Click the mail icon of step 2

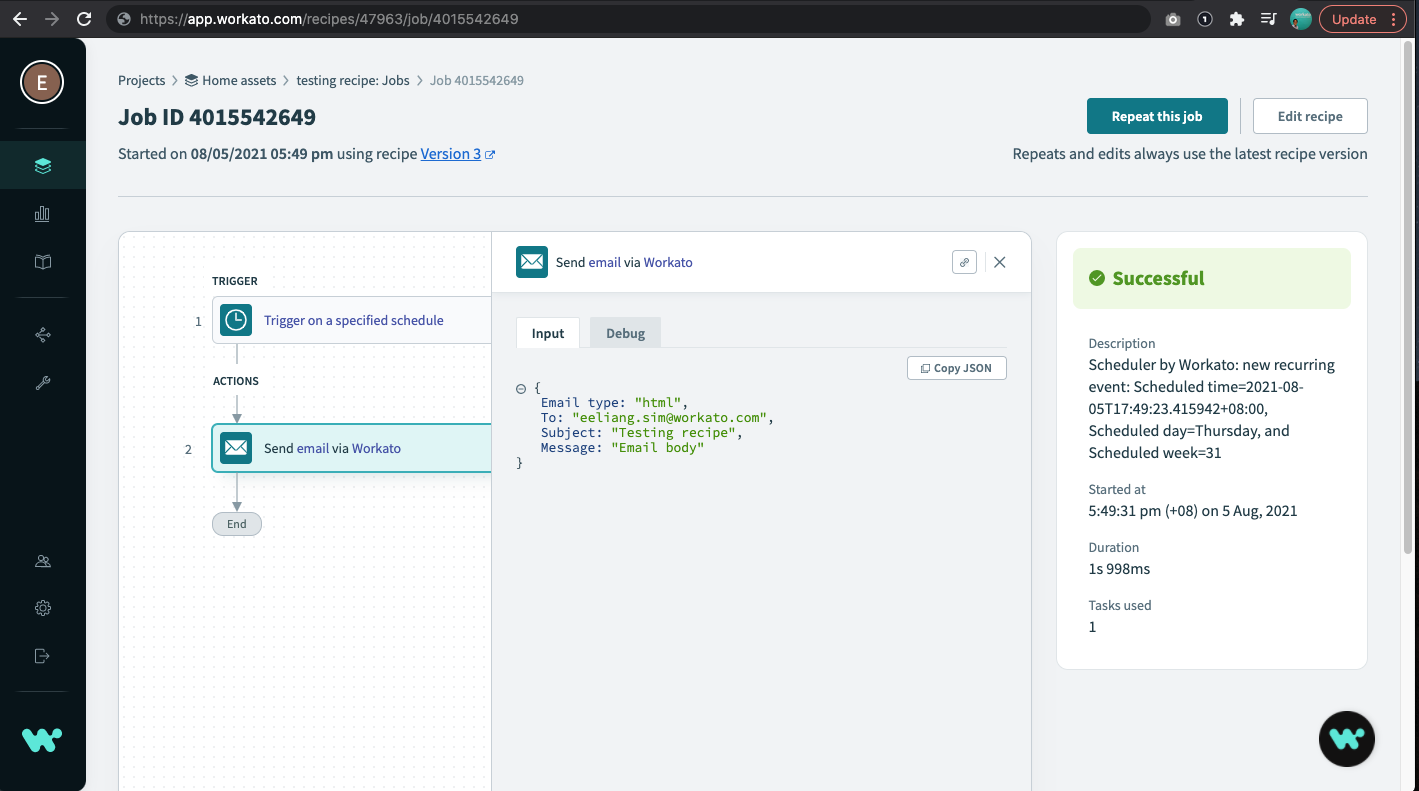(236, 448)
